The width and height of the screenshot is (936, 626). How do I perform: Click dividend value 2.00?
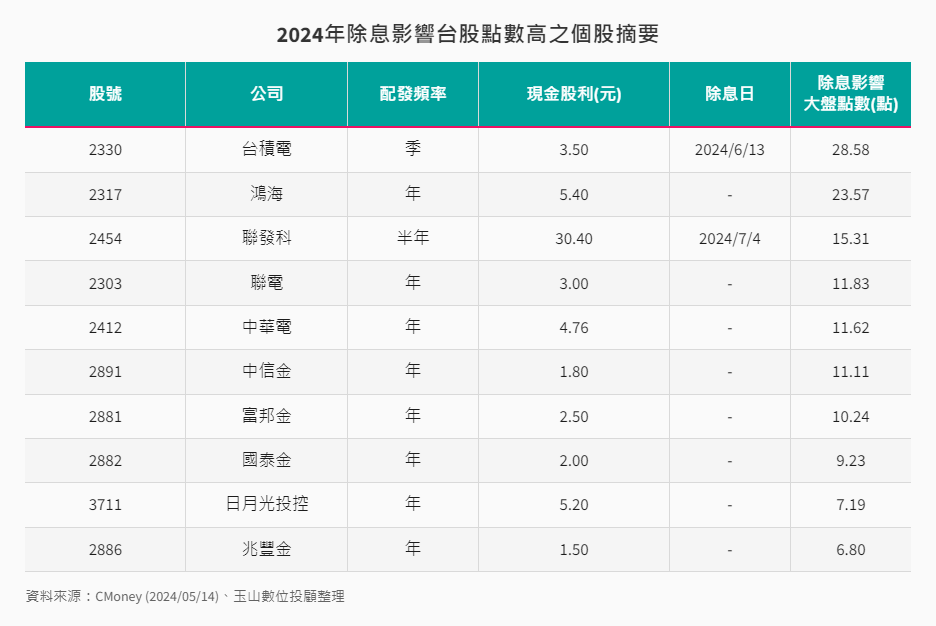tap(574, 461)
